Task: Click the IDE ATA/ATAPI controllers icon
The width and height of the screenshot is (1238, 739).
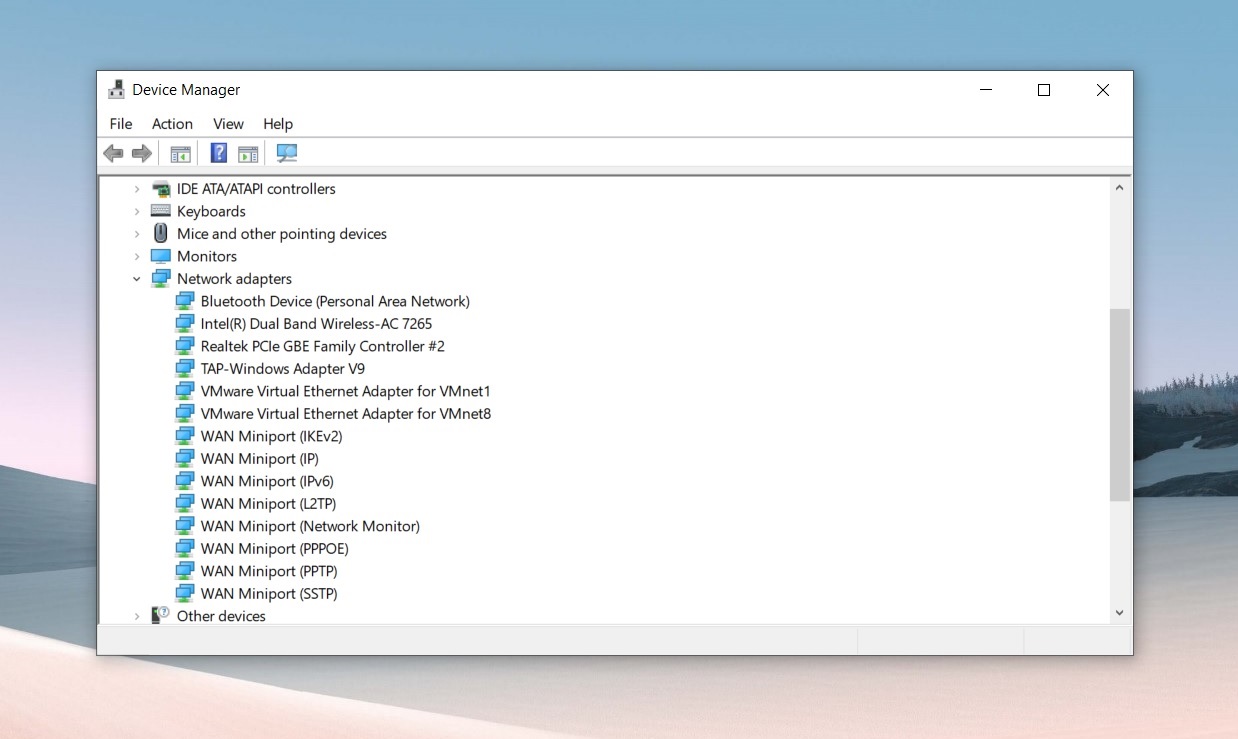Action: point(160,188)
